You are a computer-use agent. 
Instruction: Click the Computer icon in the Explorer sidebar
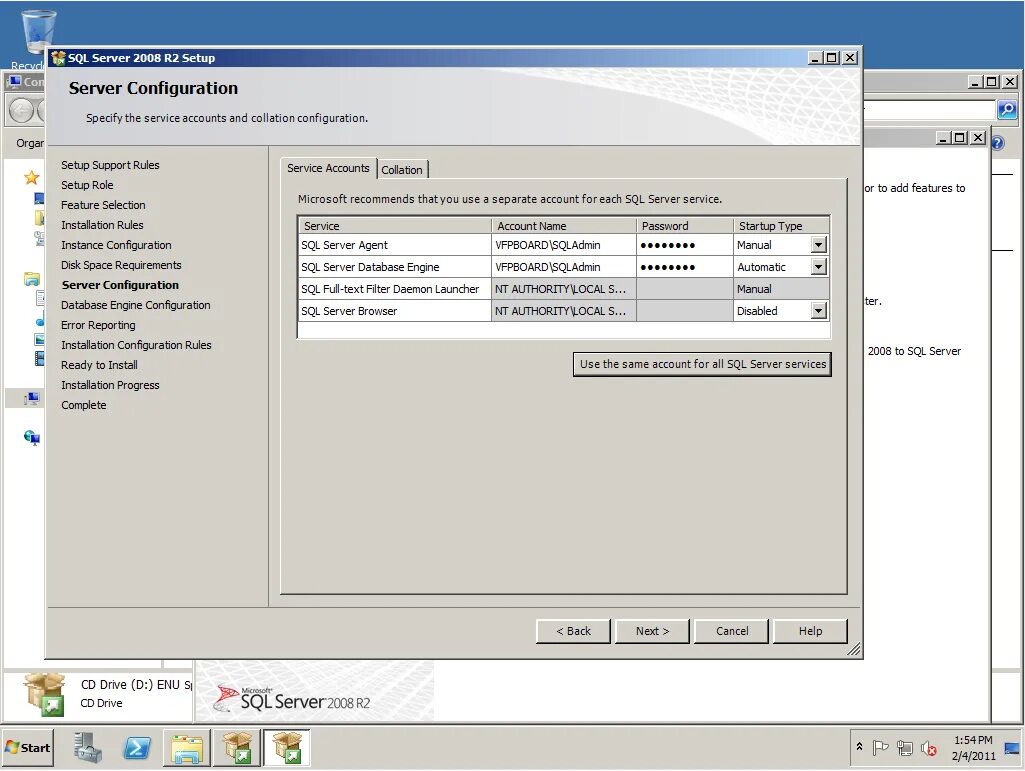pyautogui.click(x=31, y=398)
